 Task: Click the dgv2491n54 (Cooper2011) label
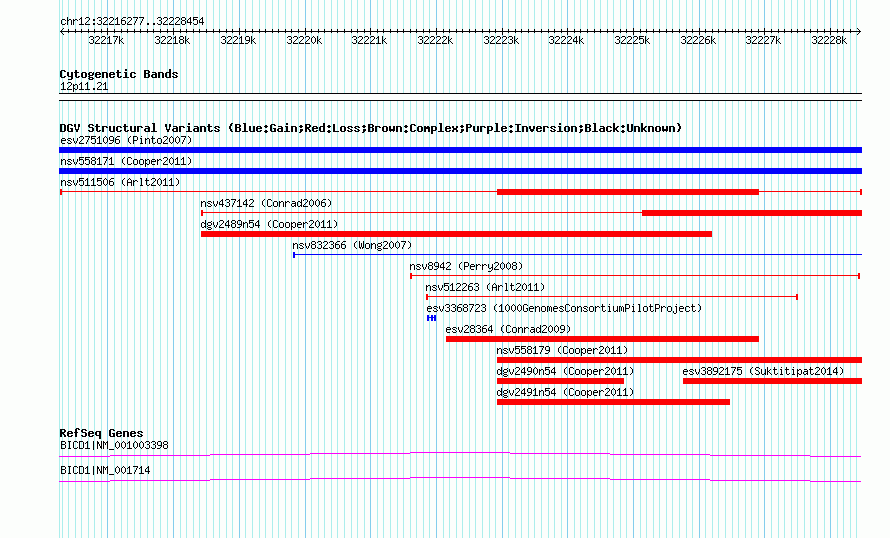[x=565, y=392]
